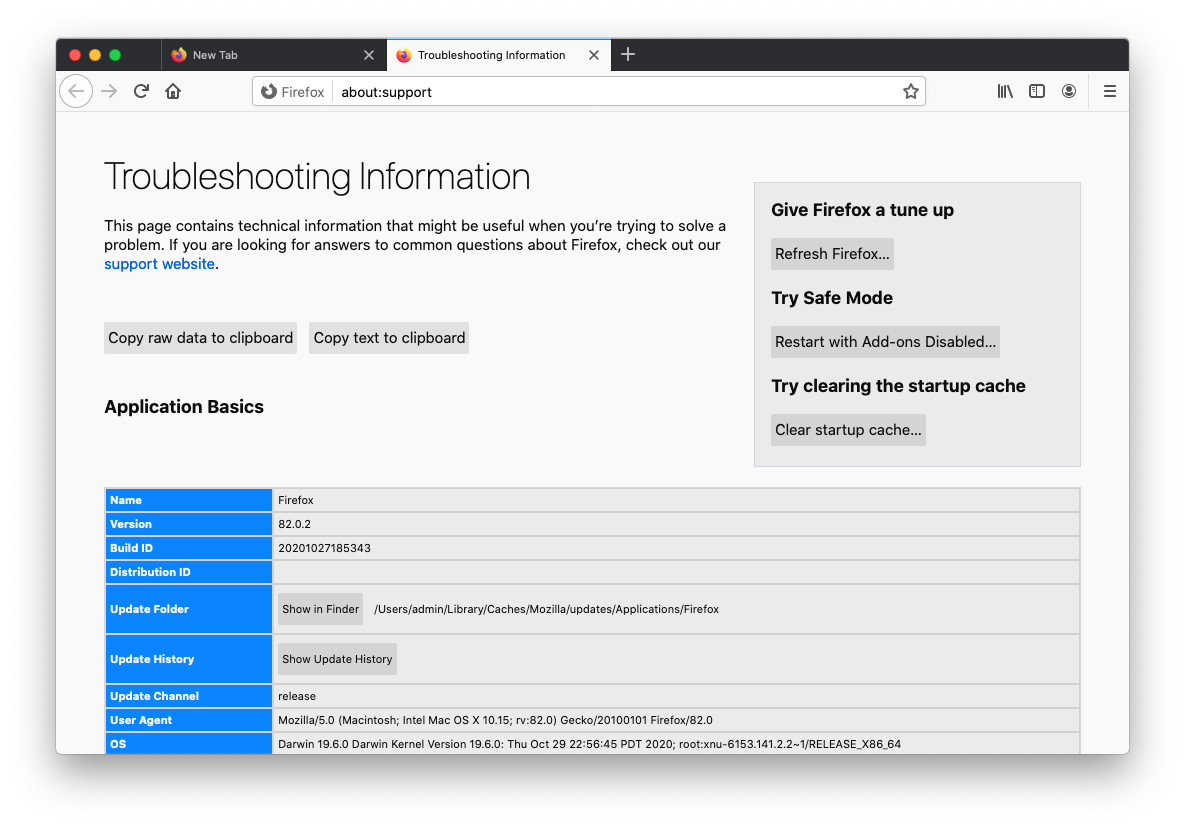Click Restart with Add-ons Disabled

pyautogui.click(x=885, y=341)
